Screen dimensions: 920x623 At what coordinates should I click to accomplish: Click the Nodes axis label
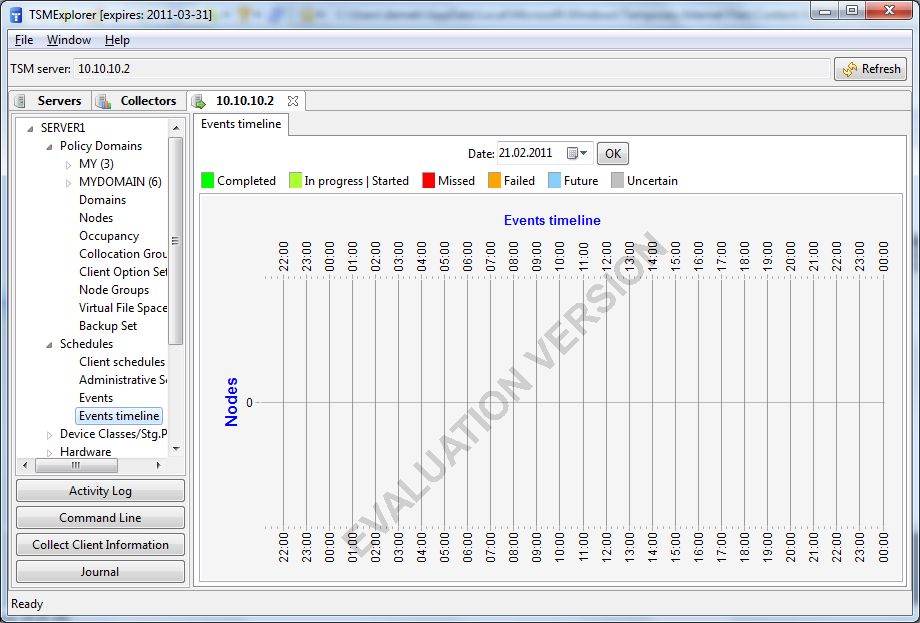[x=232, y=402]
